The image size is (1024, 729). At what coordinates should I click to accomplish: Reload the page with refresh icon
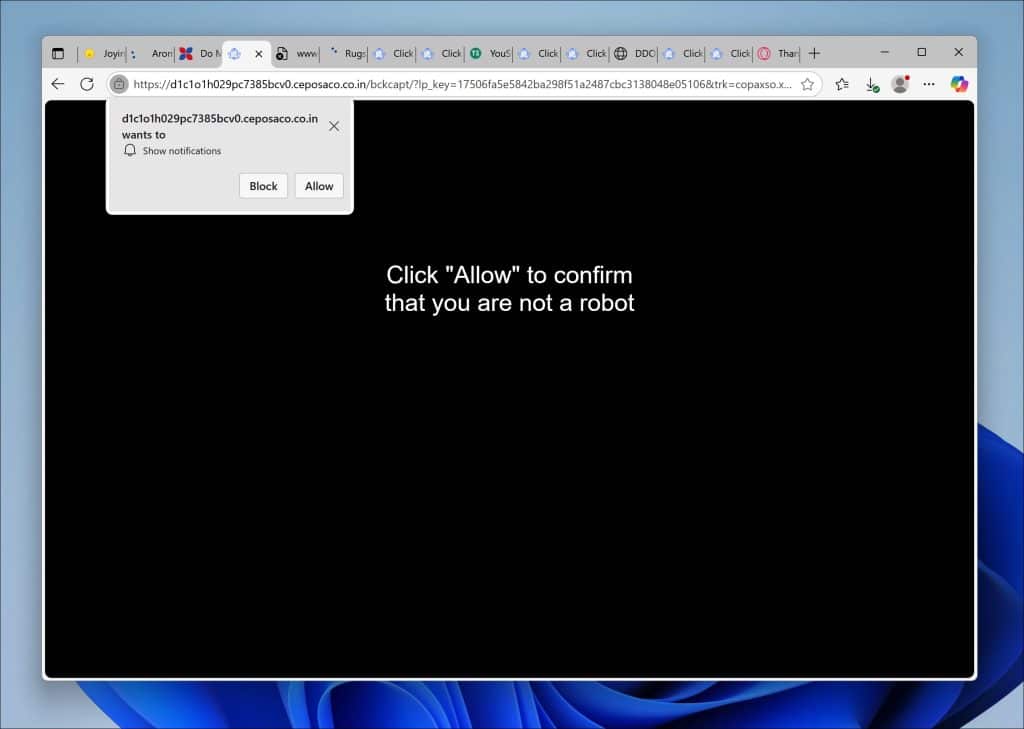87,84
